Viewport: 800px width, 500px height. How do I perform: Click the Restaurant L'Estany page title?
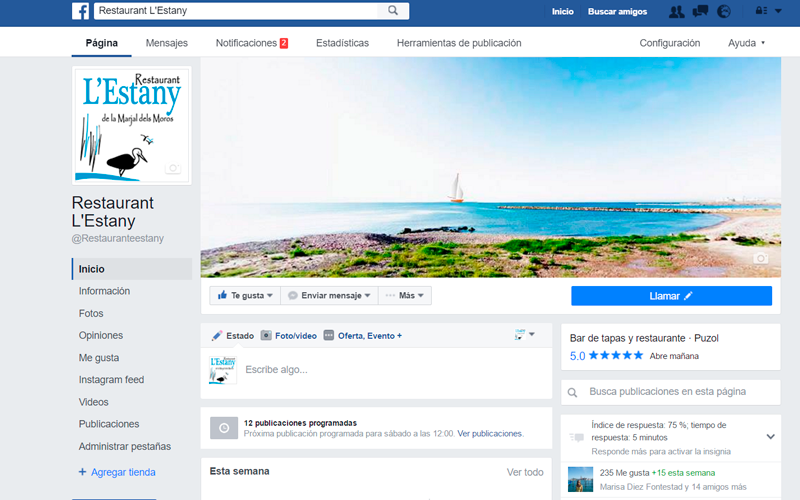(113, 212)
